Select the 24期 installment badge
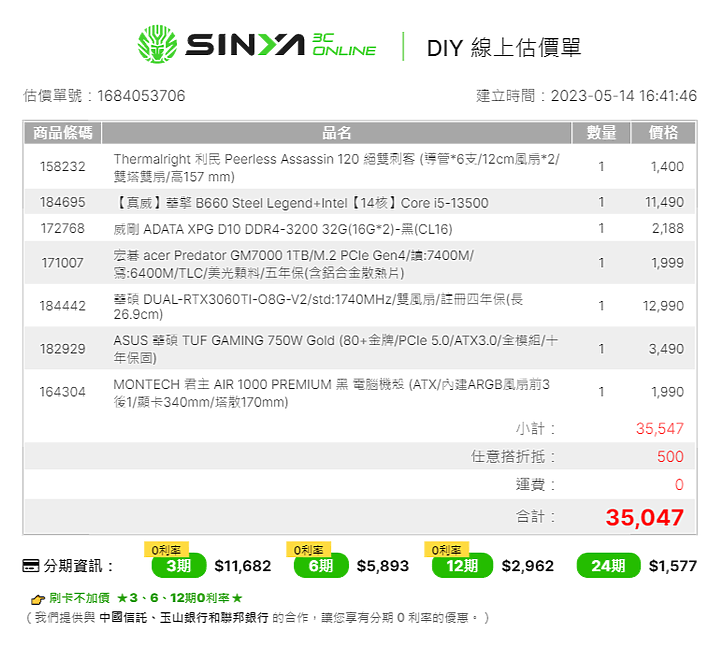This screenshot has height=647, width=720. click(608, 566)
